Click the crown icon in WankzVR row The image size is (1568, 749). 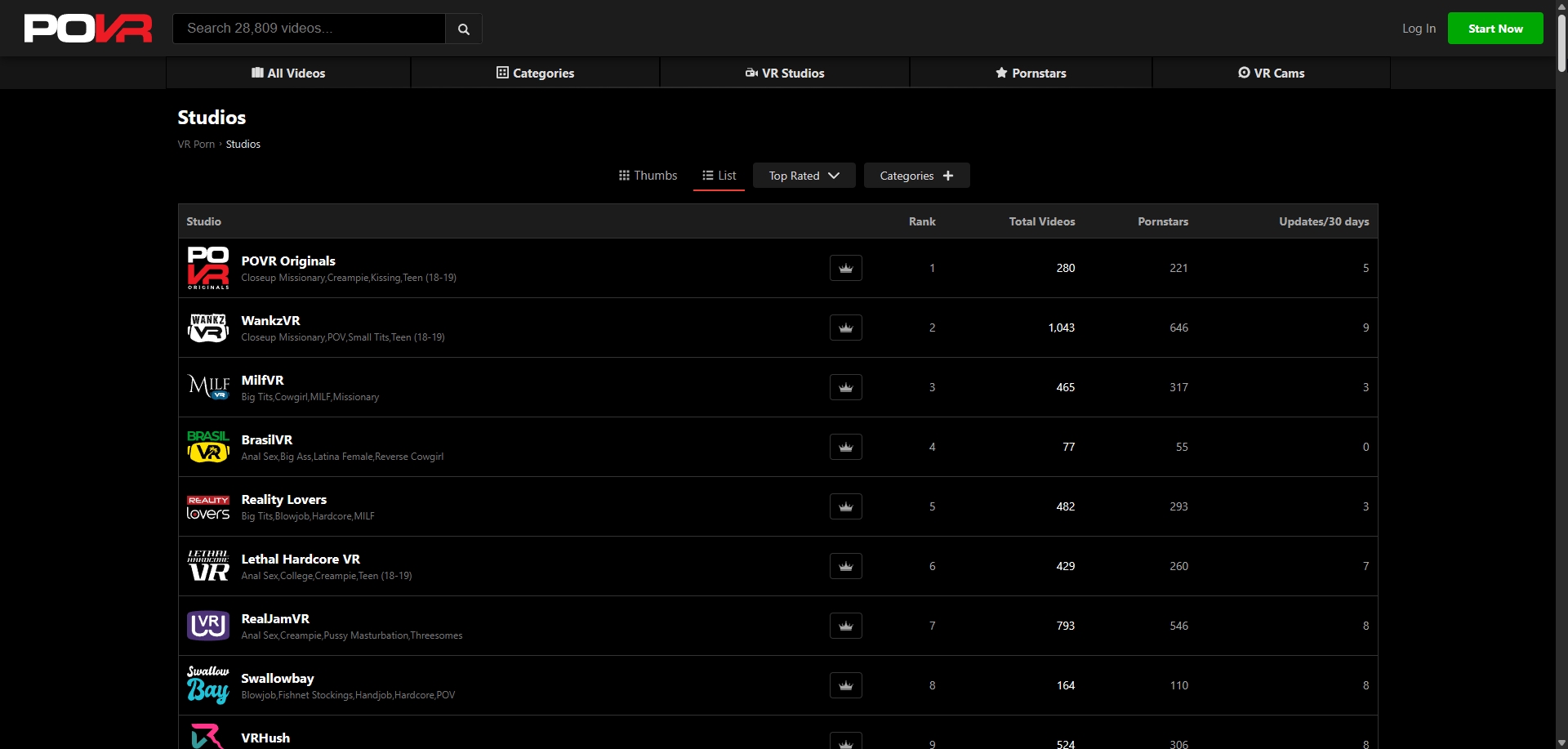coord(845,328)
